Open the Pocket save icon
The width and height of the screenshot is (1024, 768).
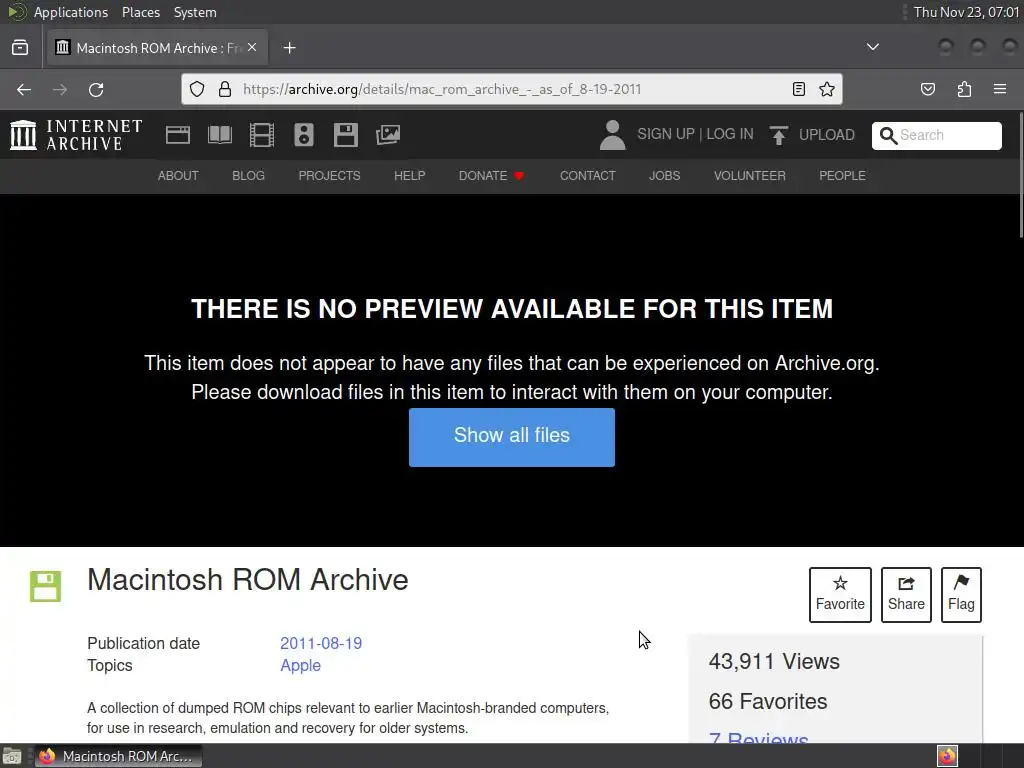point(927,89)
